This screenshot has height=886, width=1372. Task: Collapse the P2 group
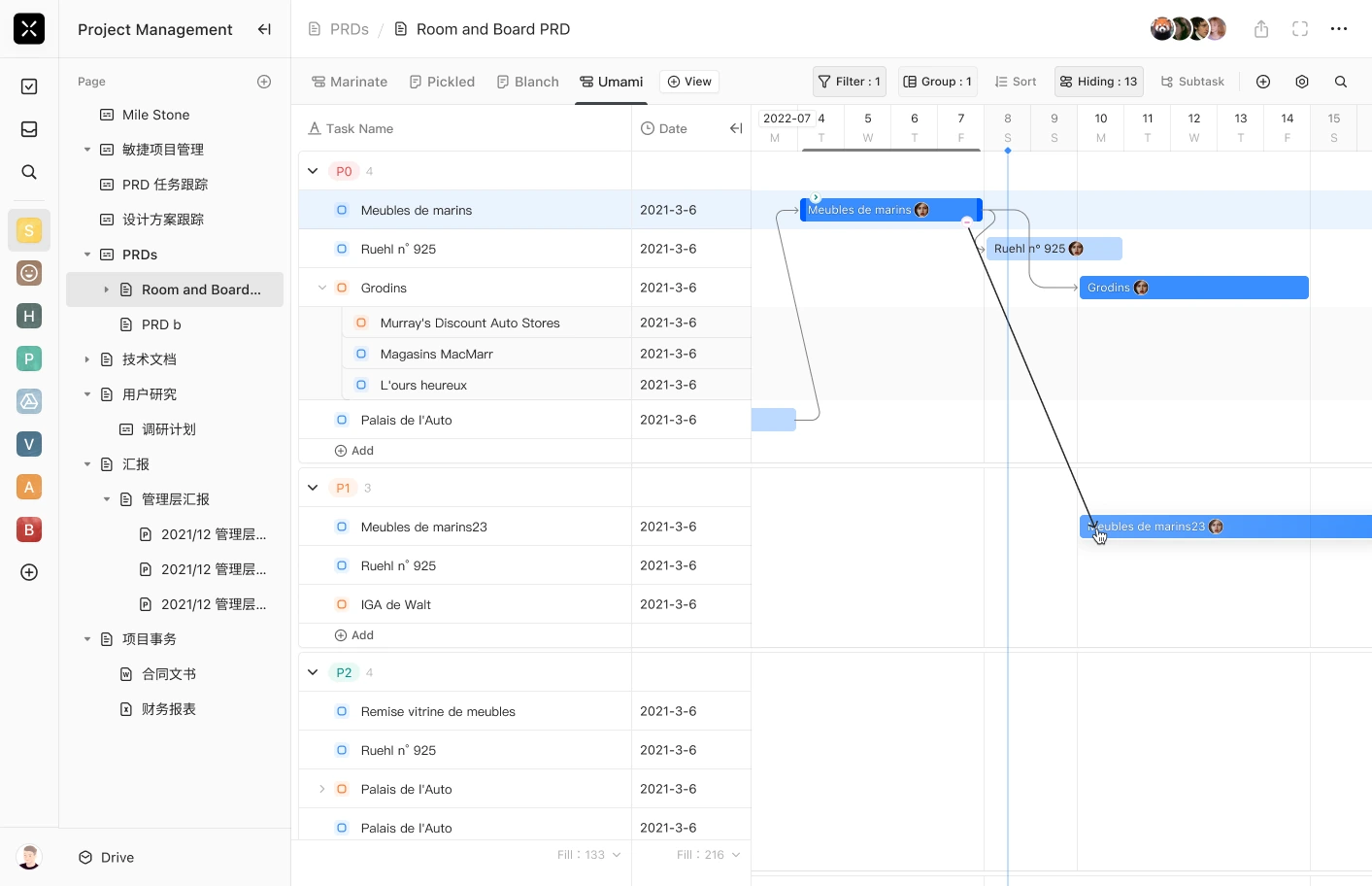coord(313,672)
